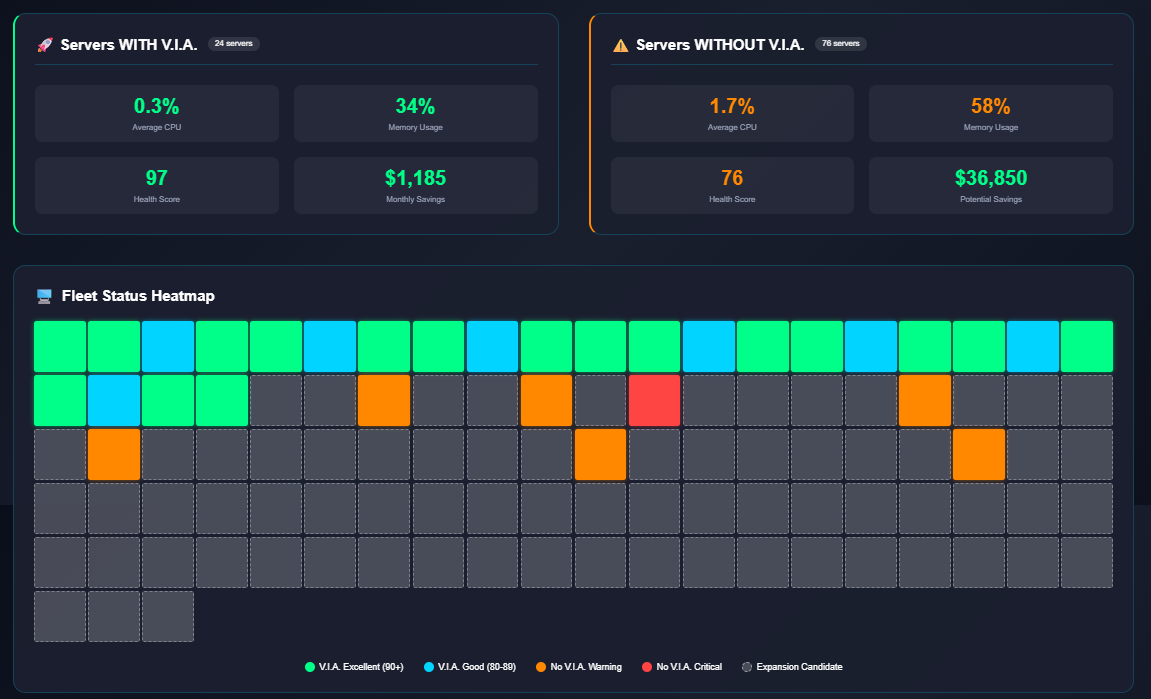Select the 1.7% Average CPU card

(x=732, y=113)
